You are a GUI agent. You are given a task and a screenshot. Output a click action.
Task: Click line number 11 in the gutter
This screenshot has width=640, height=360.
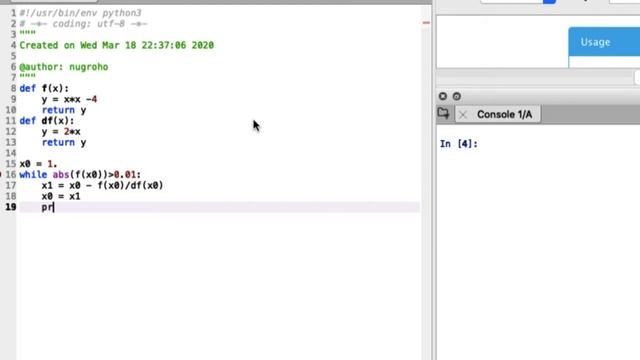[x=11, y=121]
